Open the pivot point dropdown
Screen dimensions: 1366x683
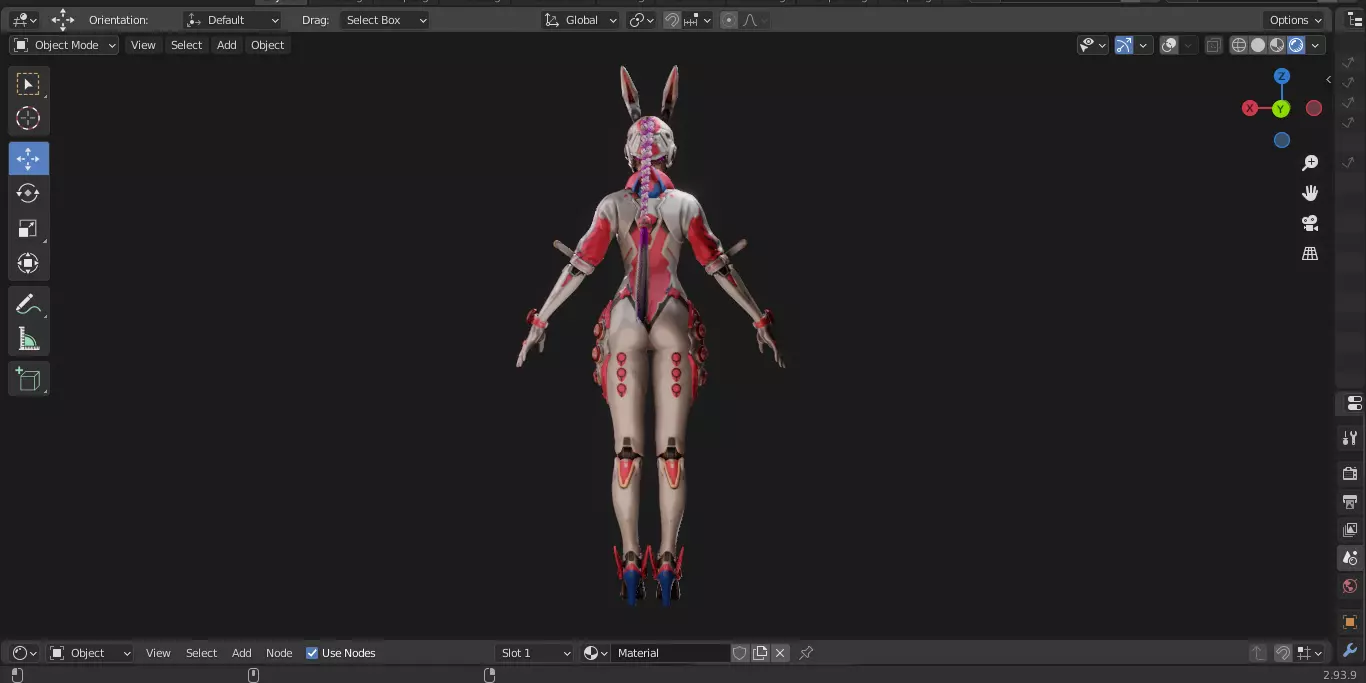pyautogui.click(x=641, y=20)
